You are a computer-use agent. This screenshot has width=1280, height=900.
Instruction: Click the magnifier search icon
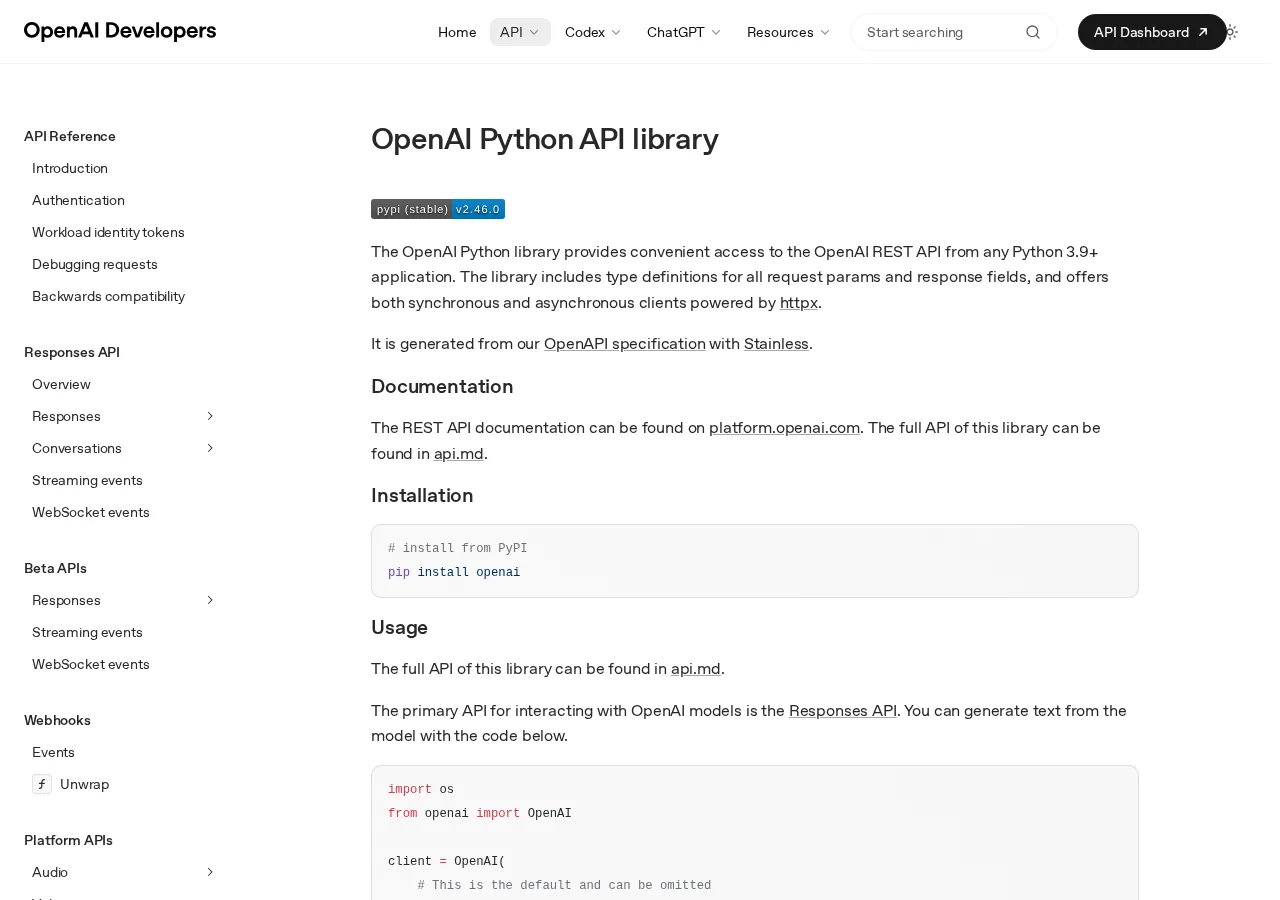pyautogui.click(x=1033, y=32)
